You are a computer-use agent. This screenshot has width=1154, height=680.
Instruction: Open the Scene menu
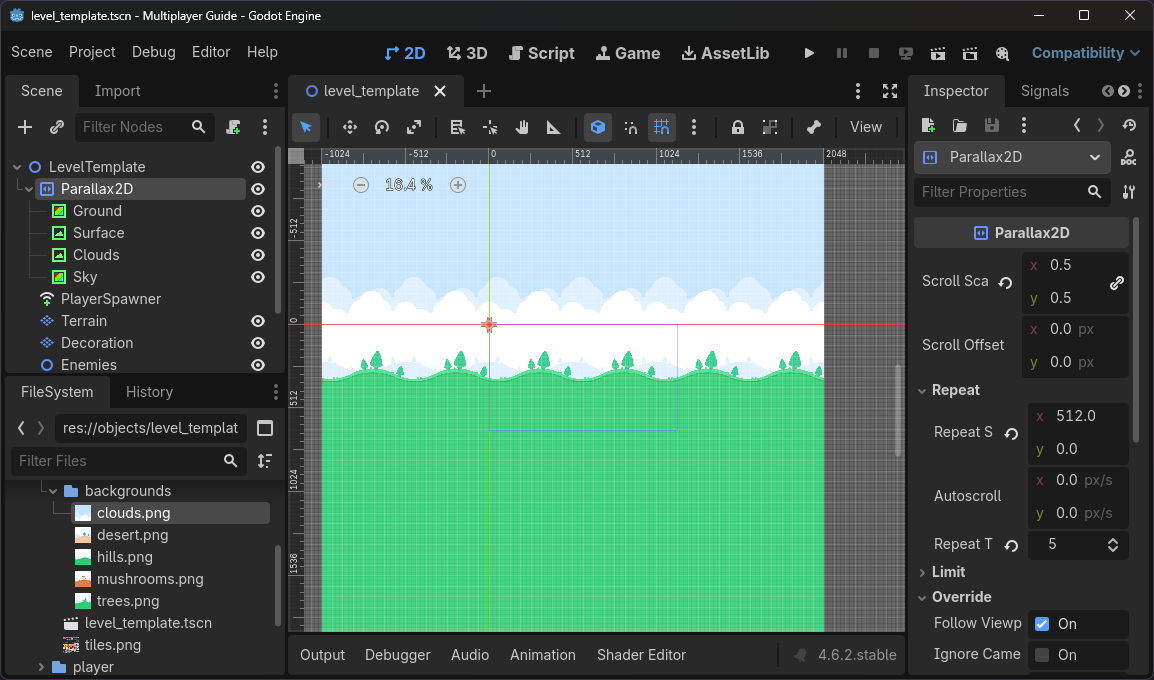pyautogui.click(x=32, y=52)
